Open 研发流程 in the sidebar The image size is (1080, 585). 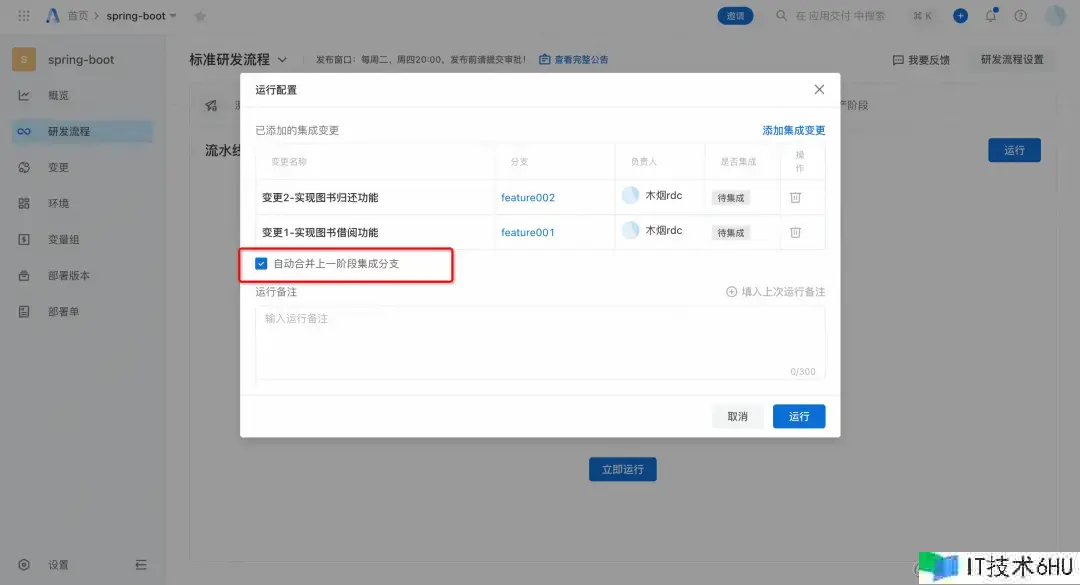69,131
